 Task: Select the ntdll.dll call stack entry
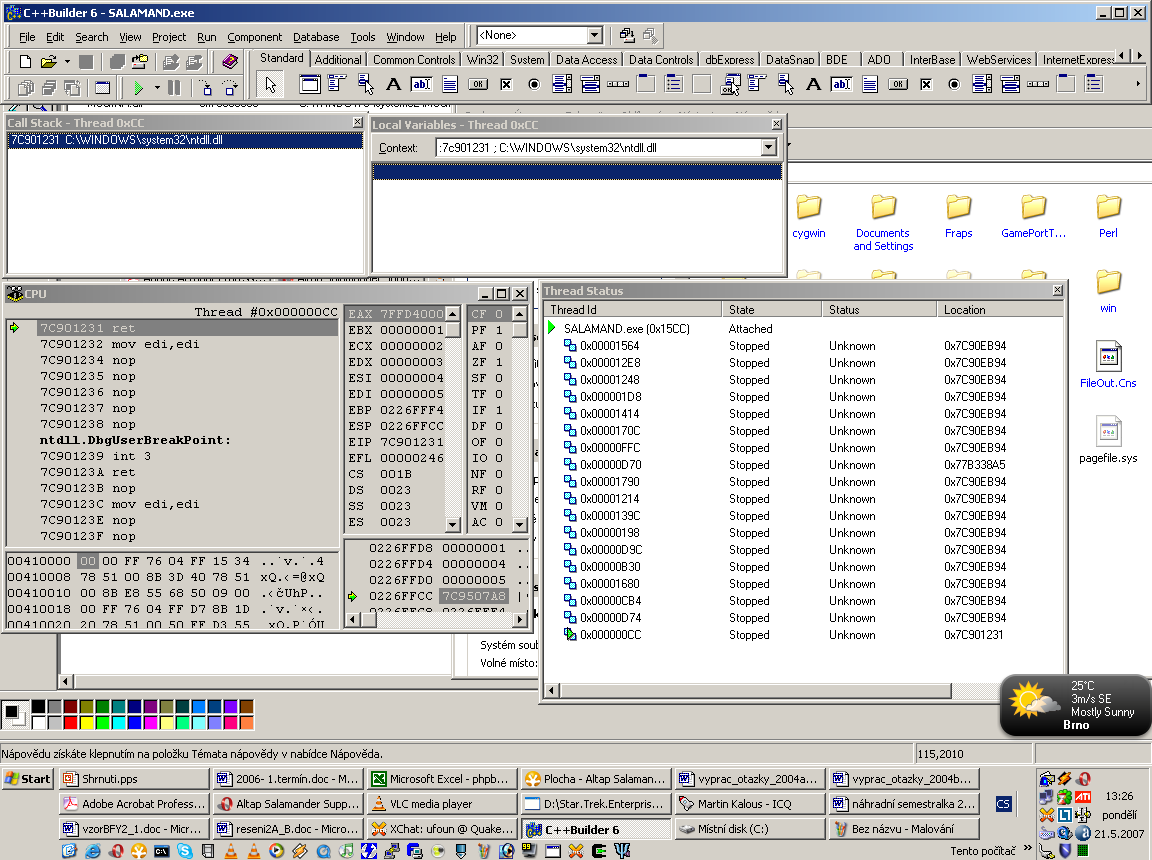(x=185, y=140)
